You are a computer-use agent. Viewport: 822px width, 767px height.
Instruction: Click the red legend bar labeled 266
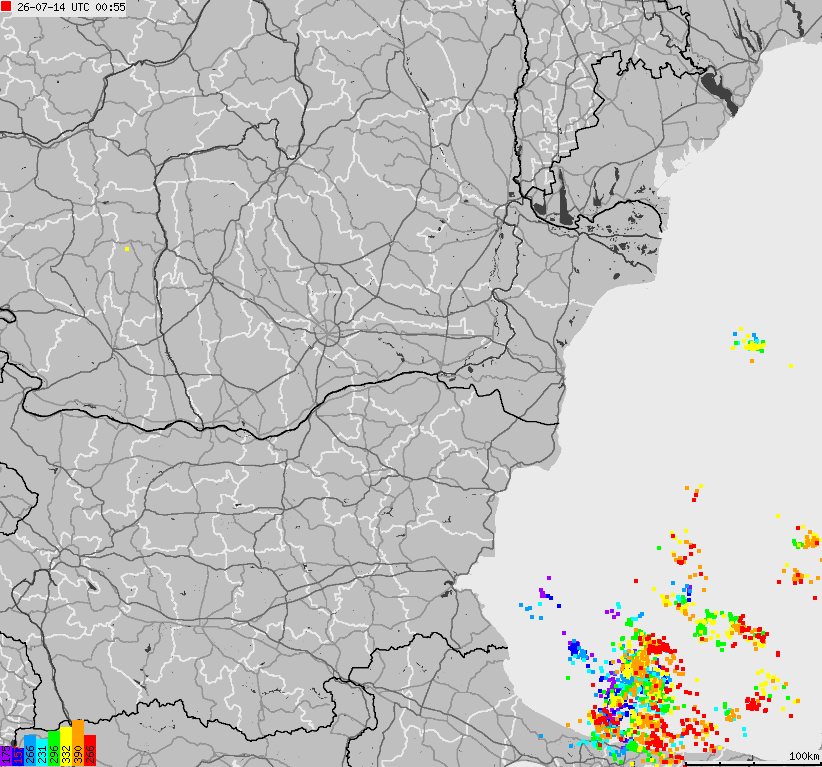pos(90,750)
